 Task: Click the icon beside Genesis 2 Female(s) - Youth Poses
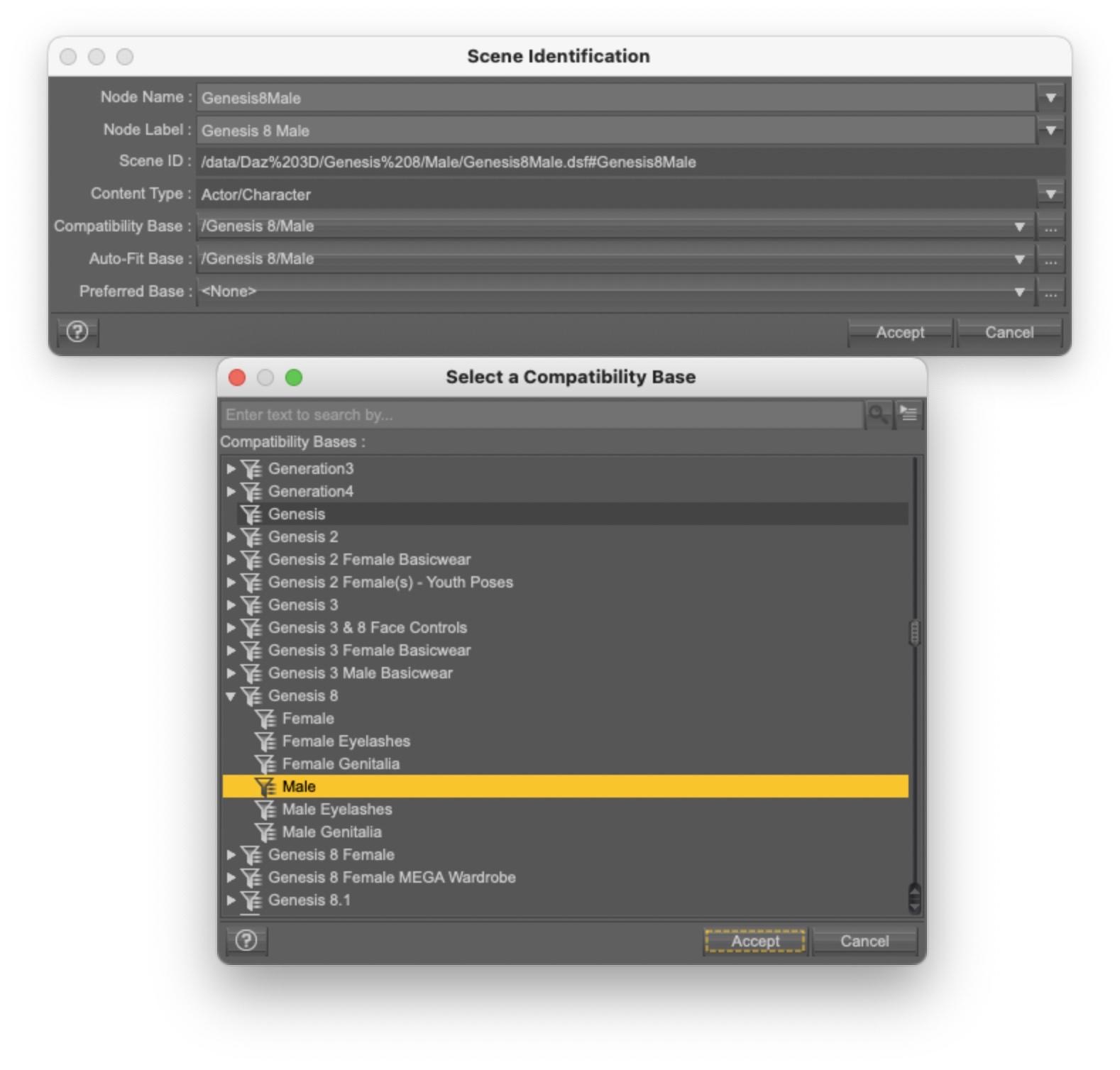click(251, 583)
